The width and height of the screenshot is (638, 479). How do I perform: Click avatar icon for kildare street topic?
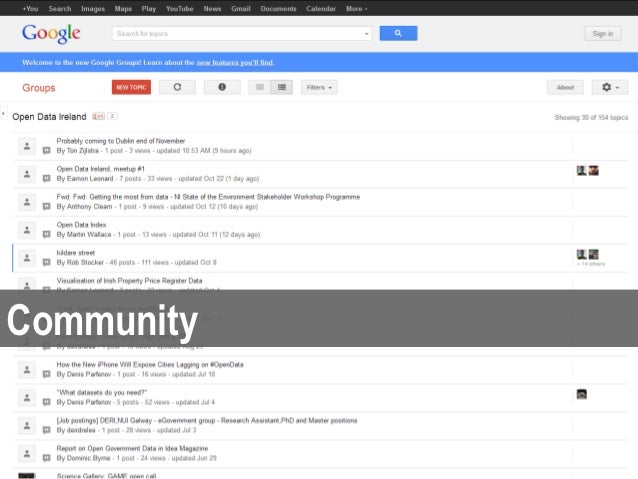click(x=27, y=258)
